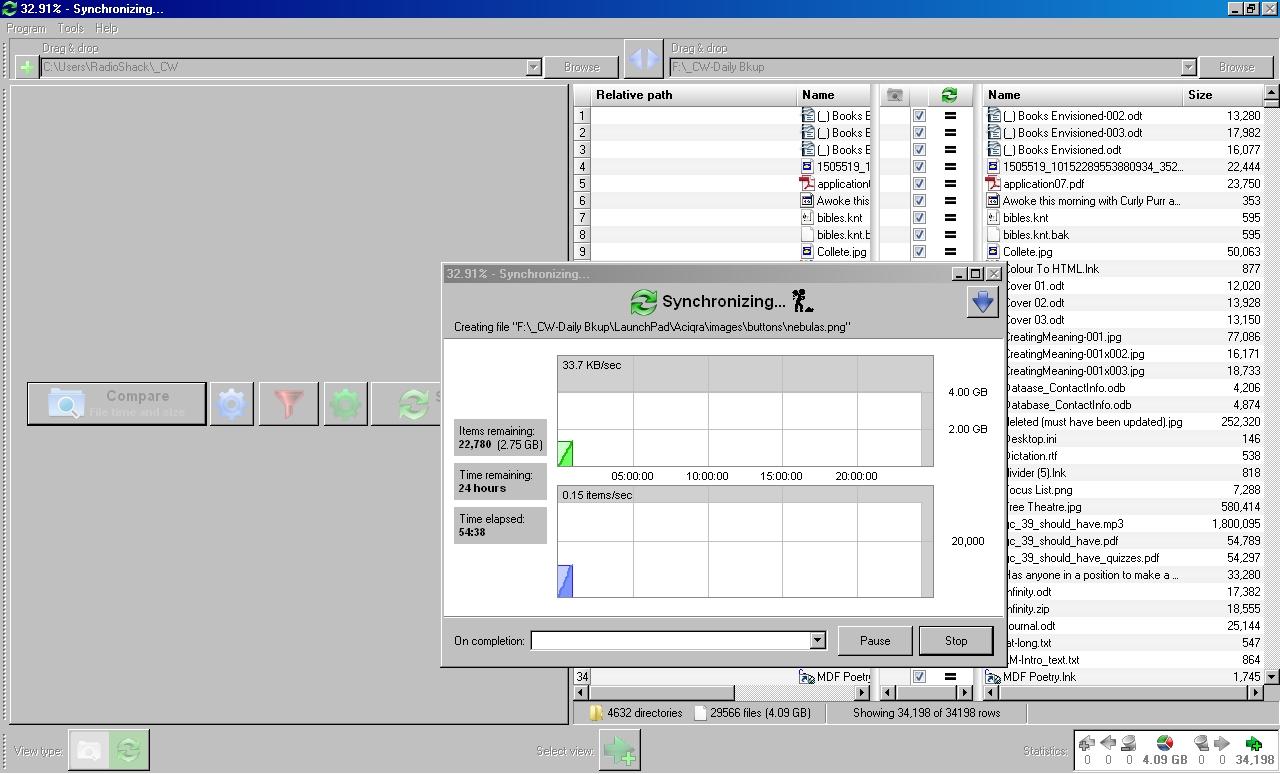Toggle the checkbox on row 8

pyautogui.click(x=919, y=235)
